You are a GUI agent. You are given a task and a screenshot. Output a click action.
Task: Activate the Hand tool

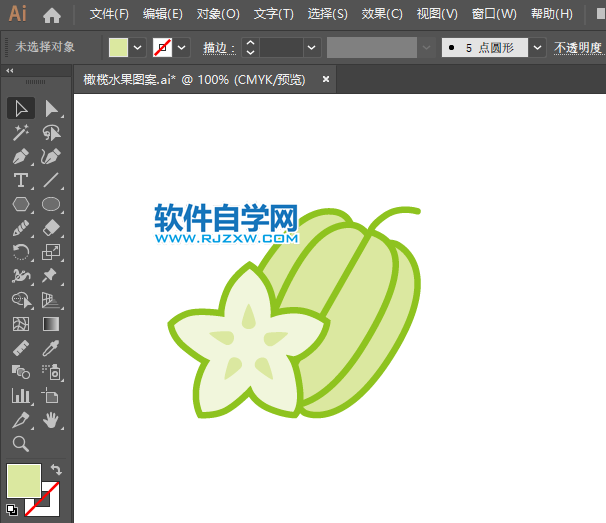pos(51,420)
